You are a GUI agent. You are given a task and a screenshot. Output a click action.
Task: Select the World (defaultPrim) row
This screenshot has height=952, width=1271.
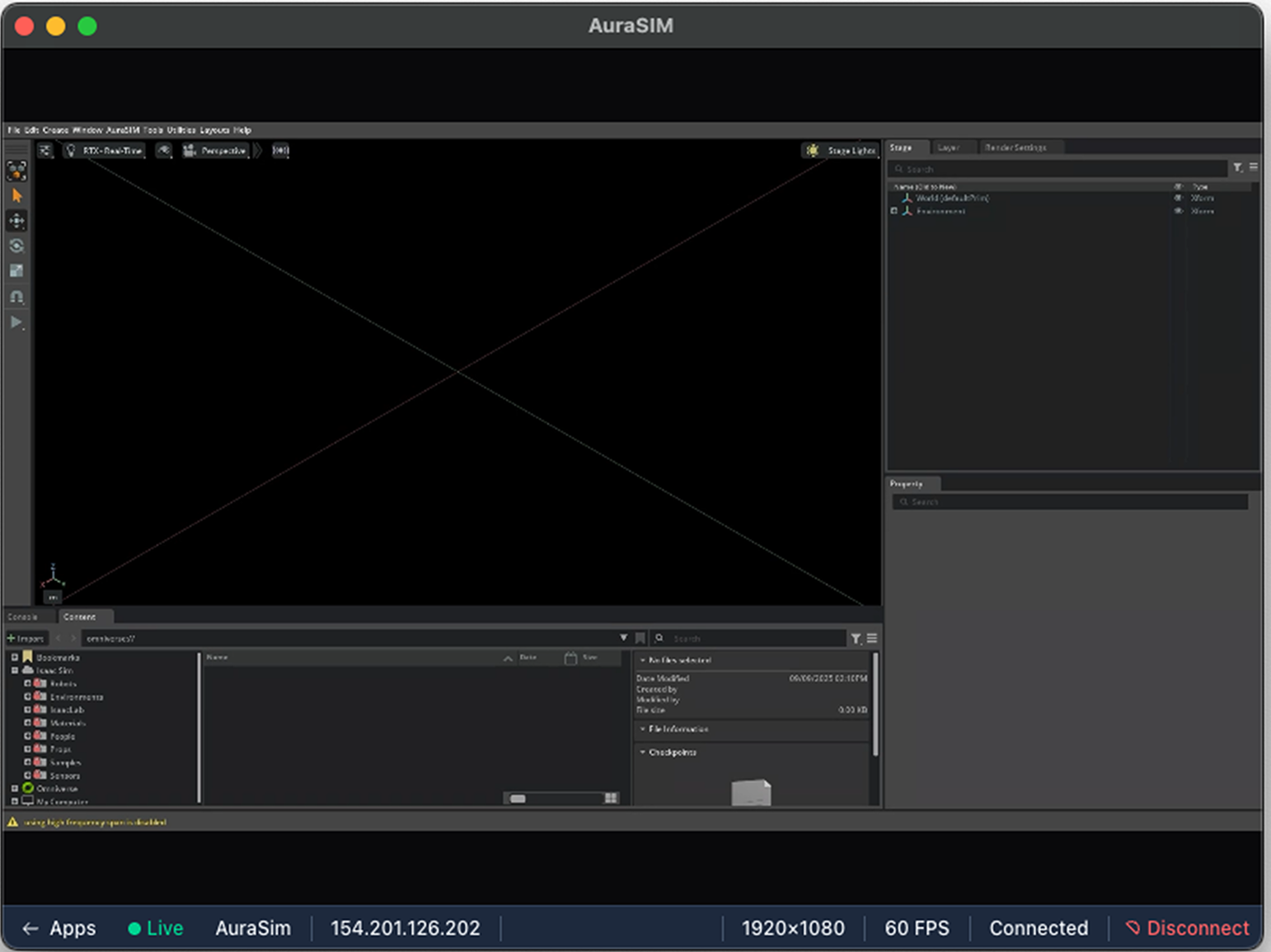point(1072,198)
